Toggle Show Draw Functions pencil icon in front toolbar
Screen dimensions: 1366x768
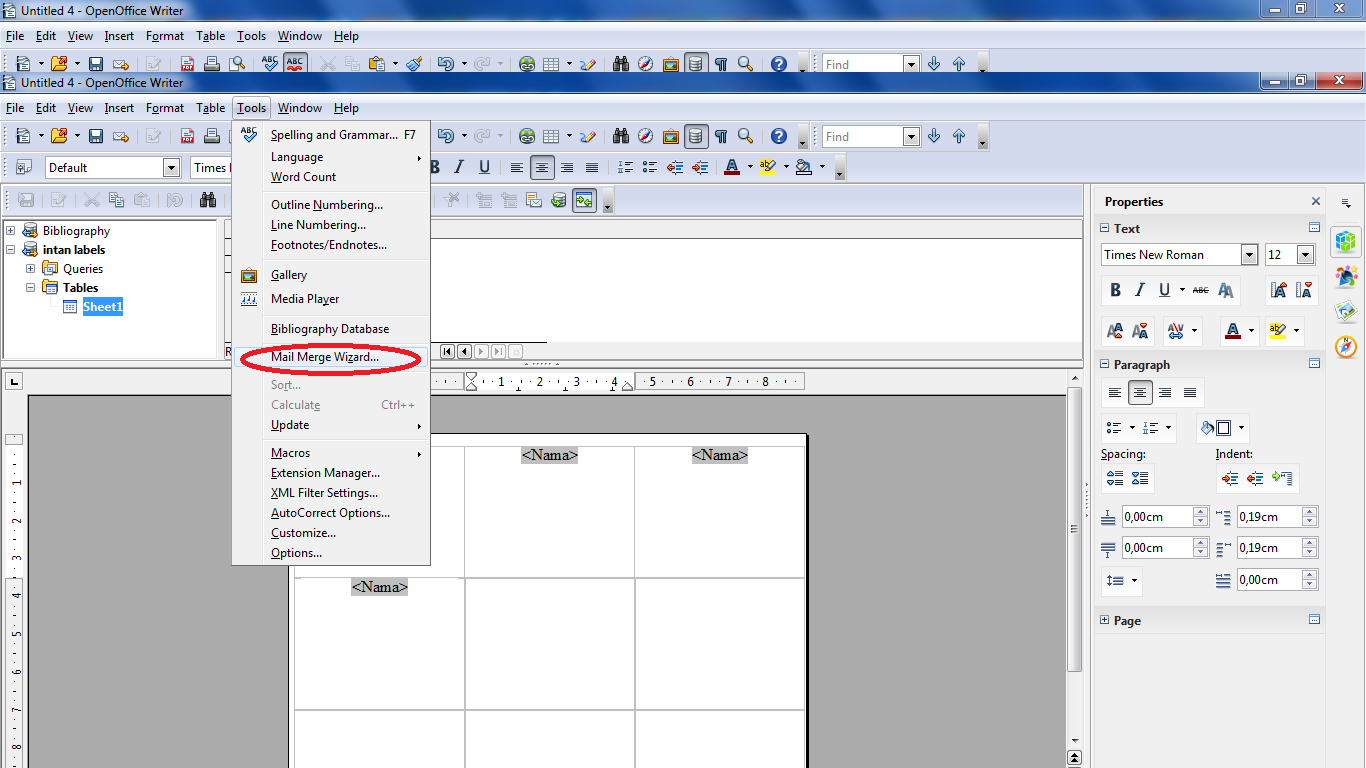[588, 137]
